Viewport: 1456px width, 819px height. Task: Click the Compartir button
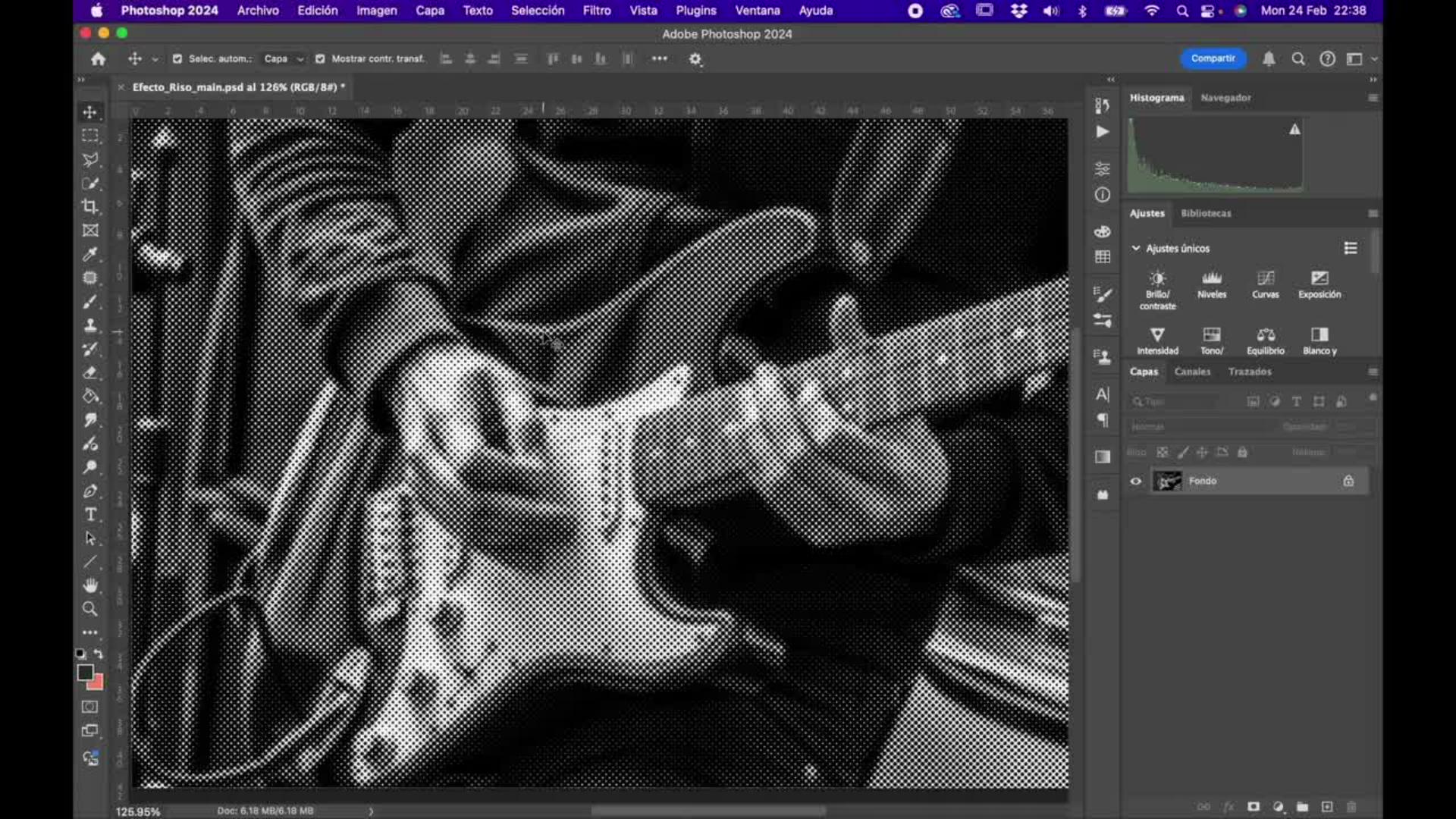click(x=1213, y=58)
